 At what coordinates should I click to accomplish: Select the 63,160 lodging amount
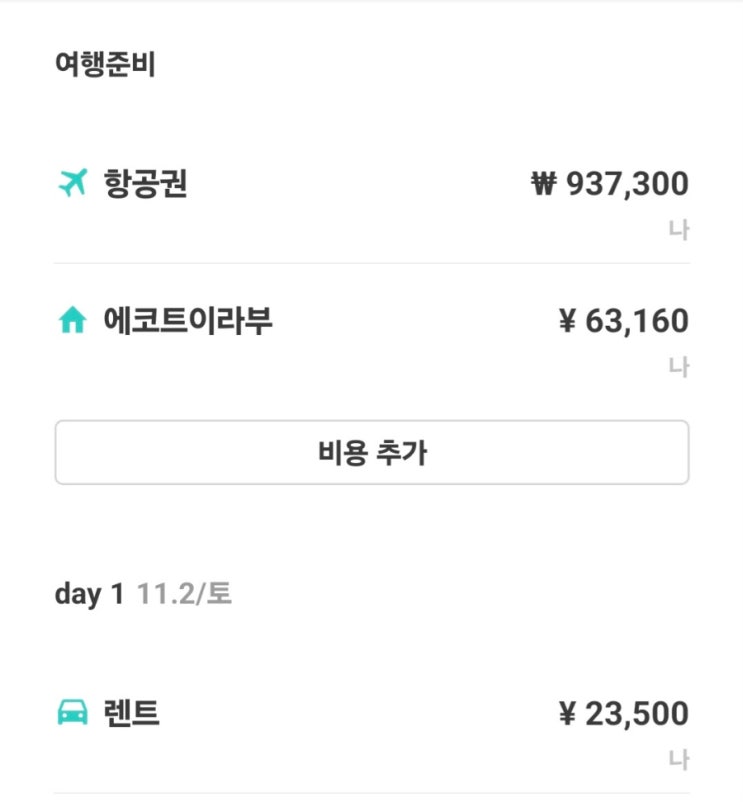(637, 322)
